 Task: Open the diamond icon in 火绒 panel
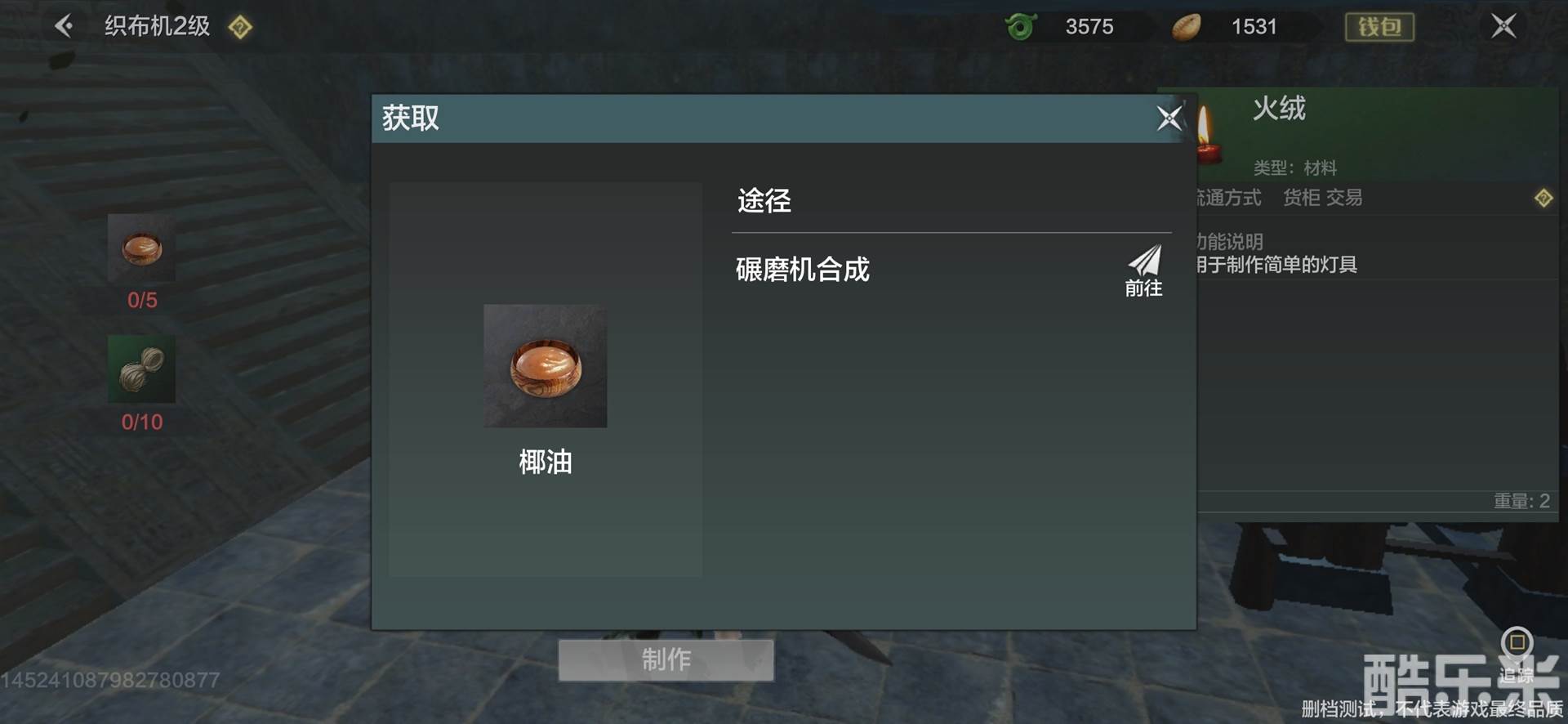(1543, 198)
